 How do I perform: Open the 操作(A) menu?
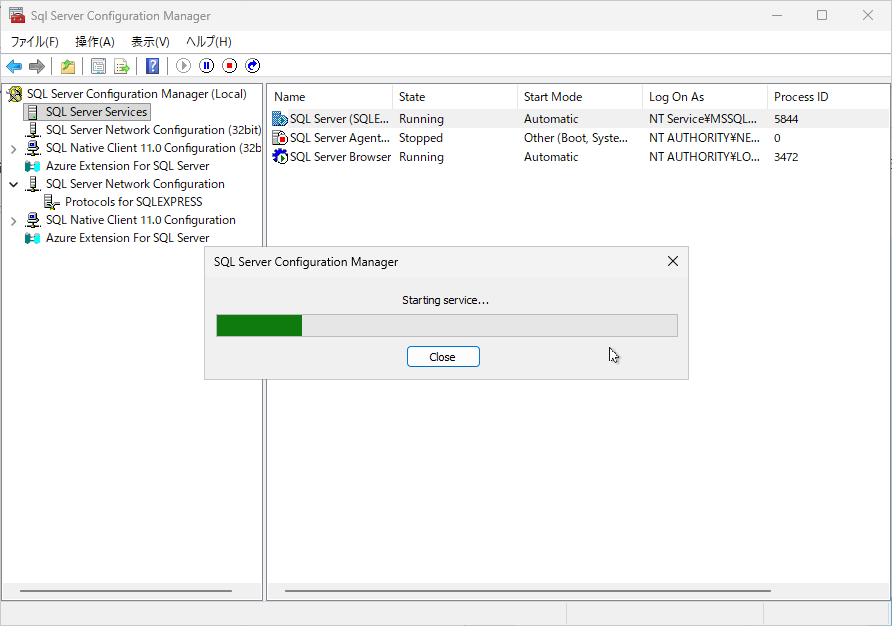[95, 41]
